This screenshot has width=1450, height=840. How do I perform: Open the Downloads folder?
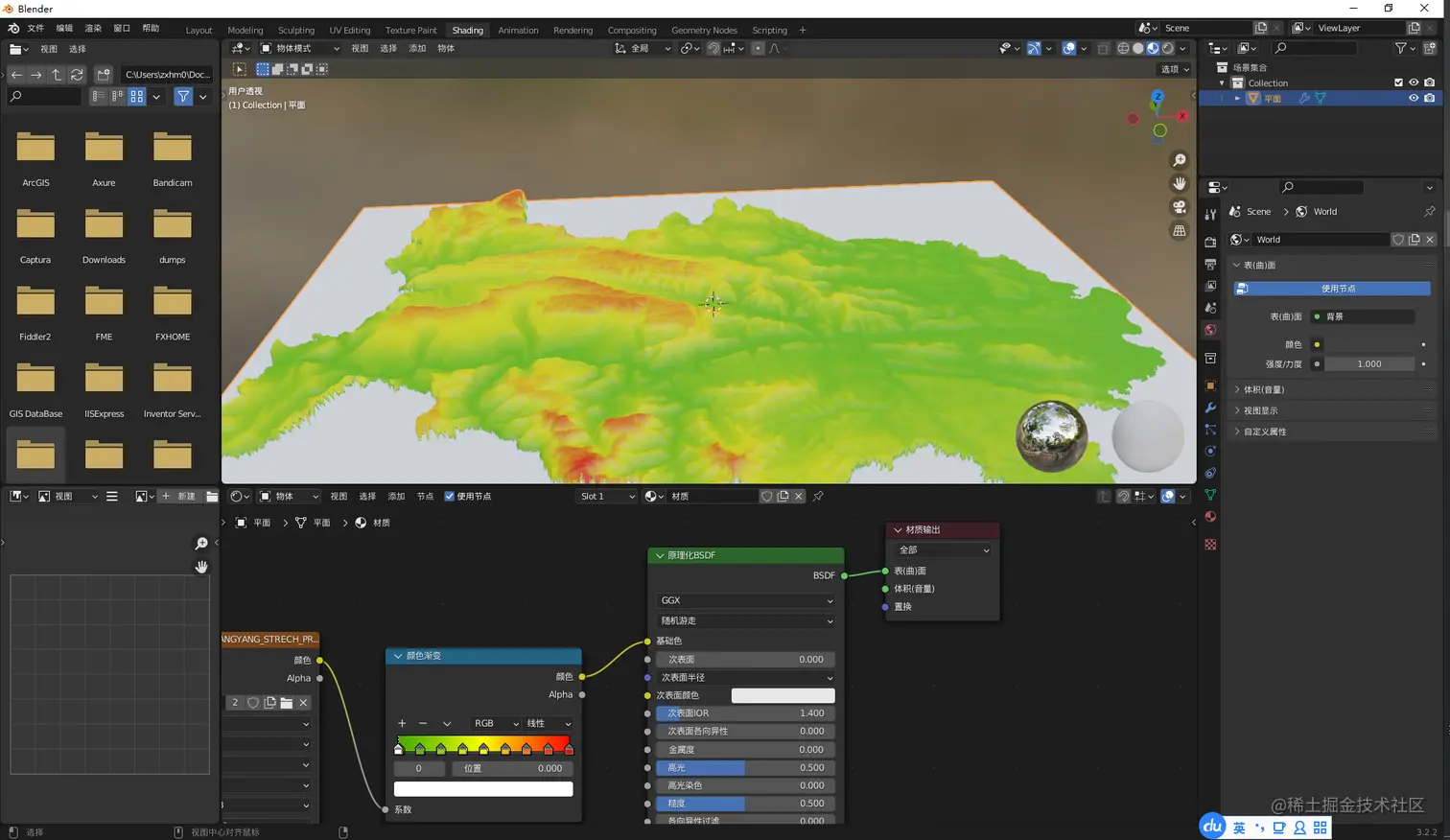[x=104, y=233]
